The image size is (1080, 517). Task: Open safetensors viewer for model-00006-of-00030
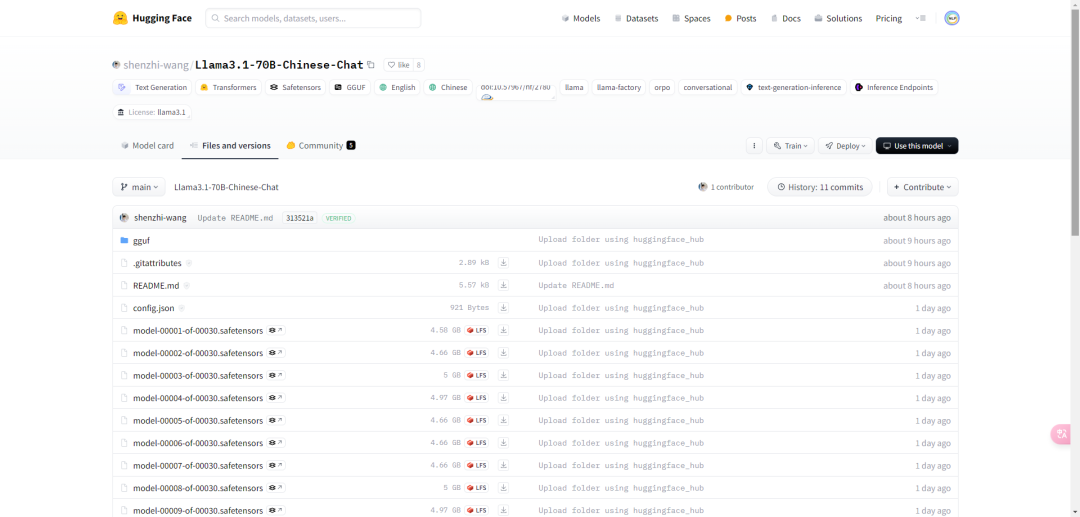click(276, 443)
